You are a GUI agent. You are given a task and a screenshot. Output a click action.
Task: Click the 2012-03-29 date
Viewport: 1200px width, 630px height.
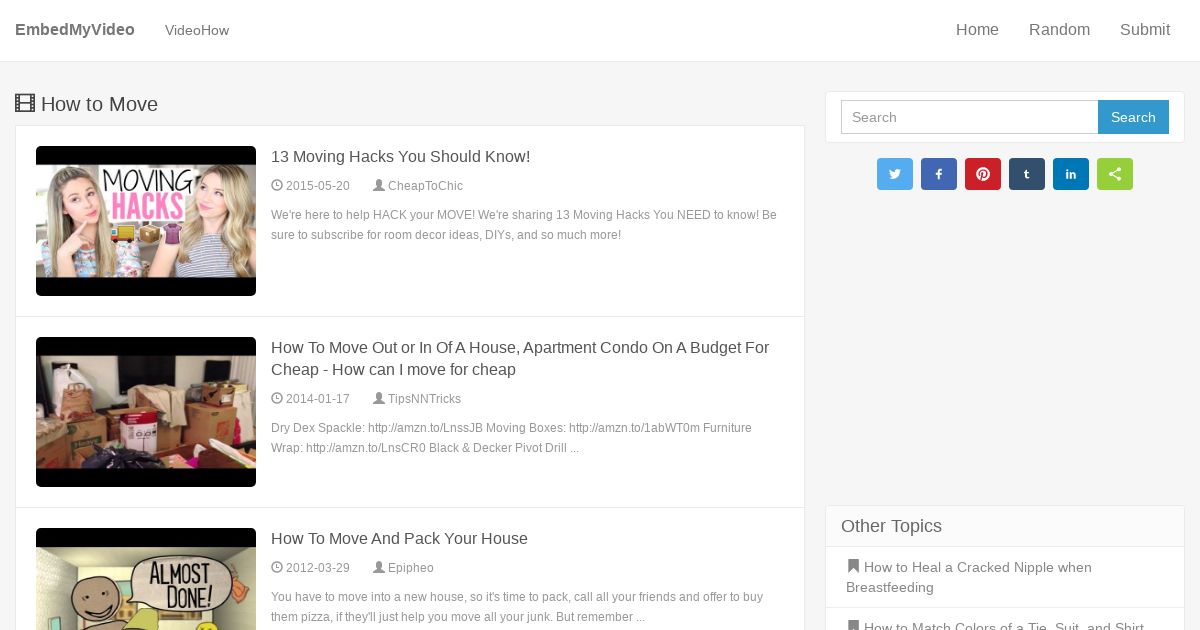[318, 568]
